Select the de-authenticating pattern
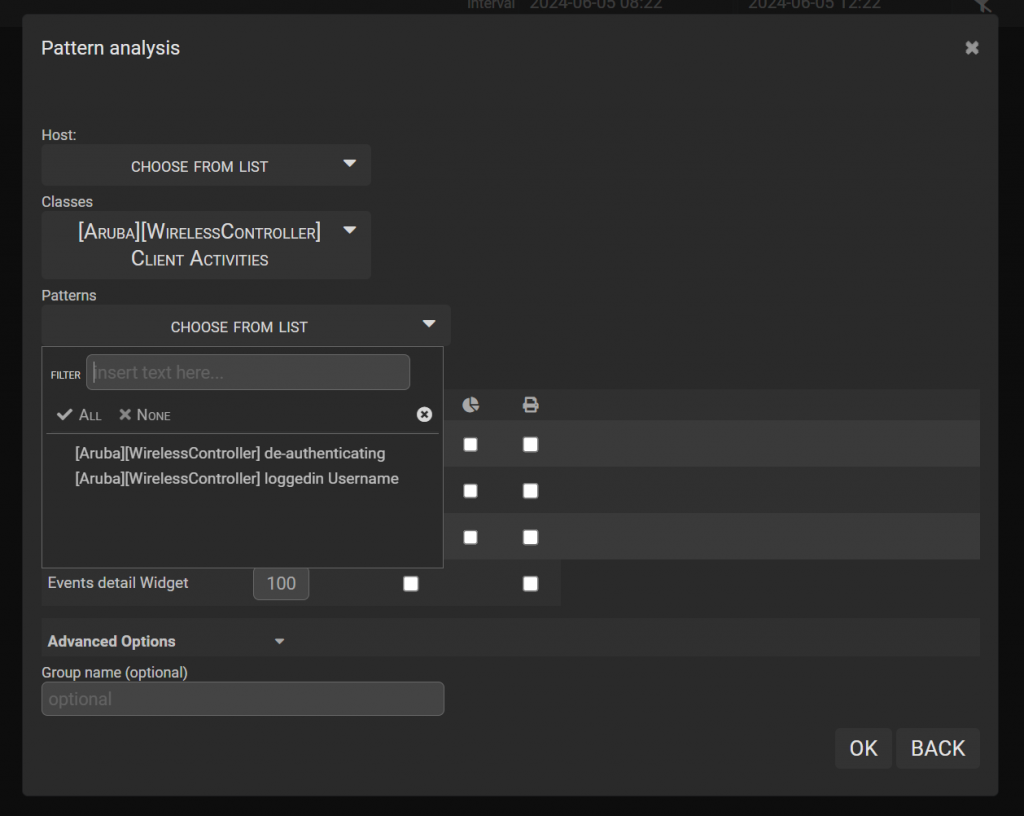This screenshot has width=1024, height=816. coord(230,453)
